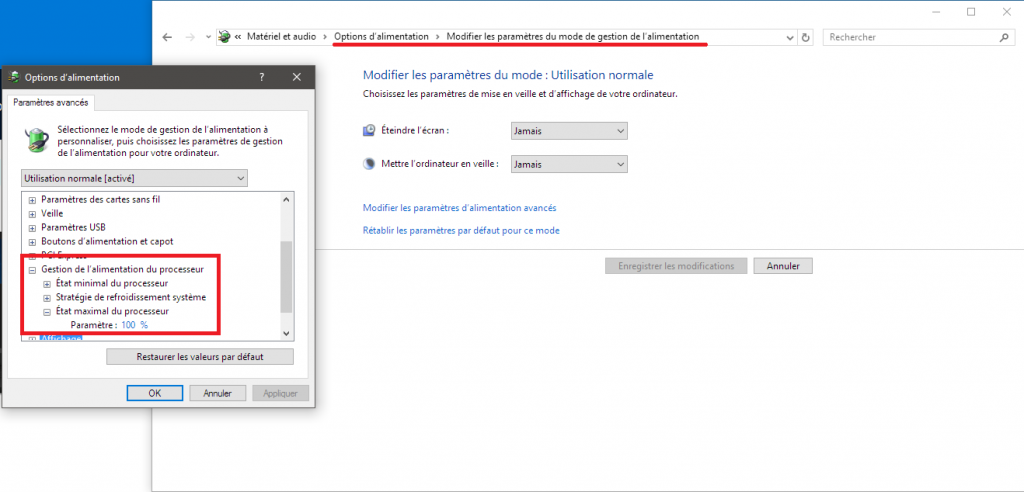The width and height of the screenshot is (1024, 492).
Task: Click the greyed Appliquer button
Action: [x=280, y=393]
